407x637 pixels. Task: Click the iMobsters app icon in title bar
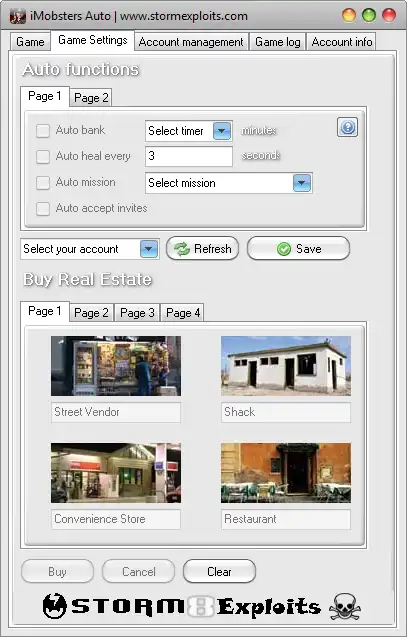(17, 16)
